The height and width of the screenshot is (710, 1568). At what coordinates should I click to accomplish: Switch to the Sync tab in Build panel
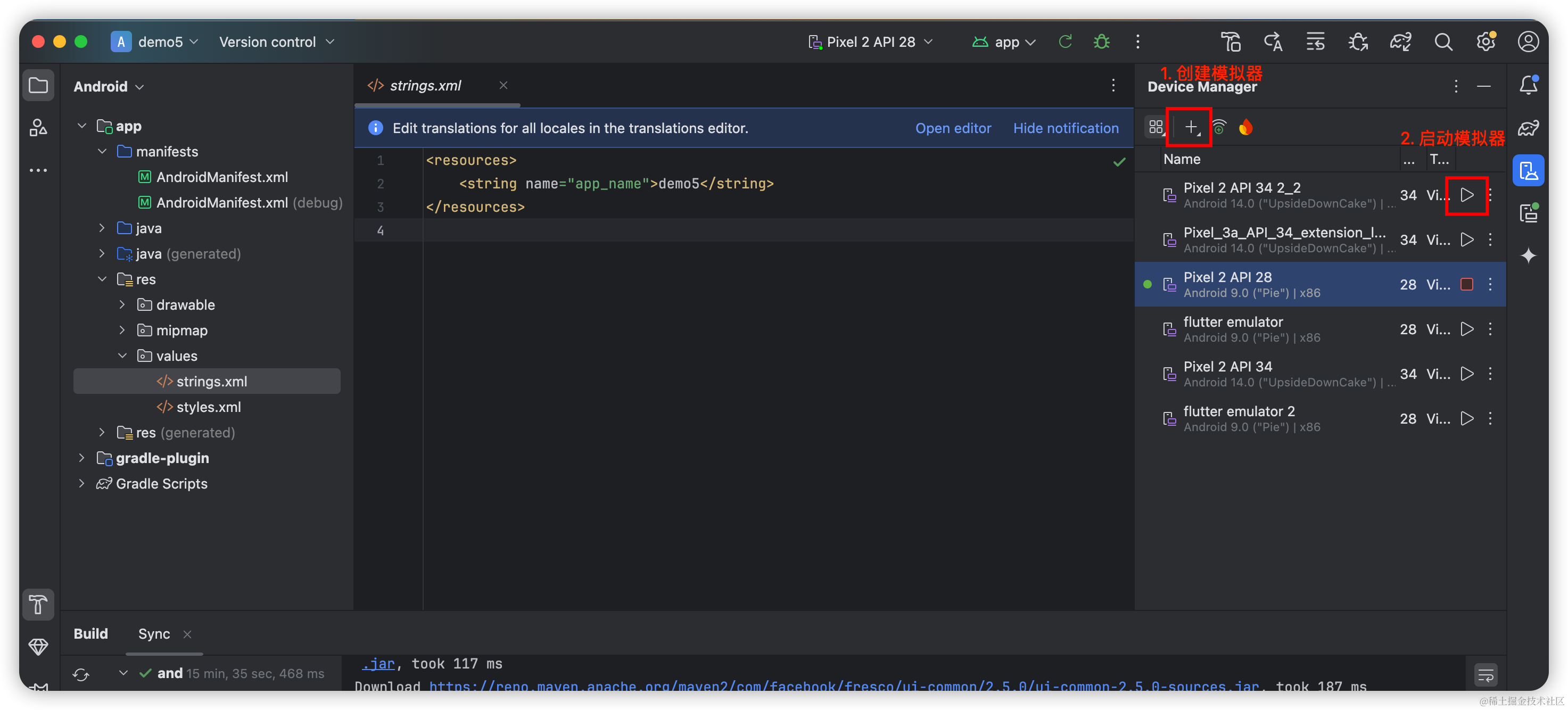154,634
